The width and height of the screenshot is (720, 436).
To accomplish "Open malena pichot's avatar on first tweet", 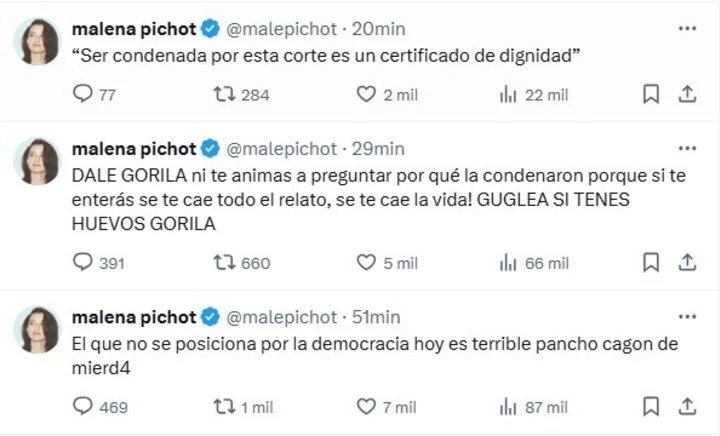I will [x=37, y=41].
